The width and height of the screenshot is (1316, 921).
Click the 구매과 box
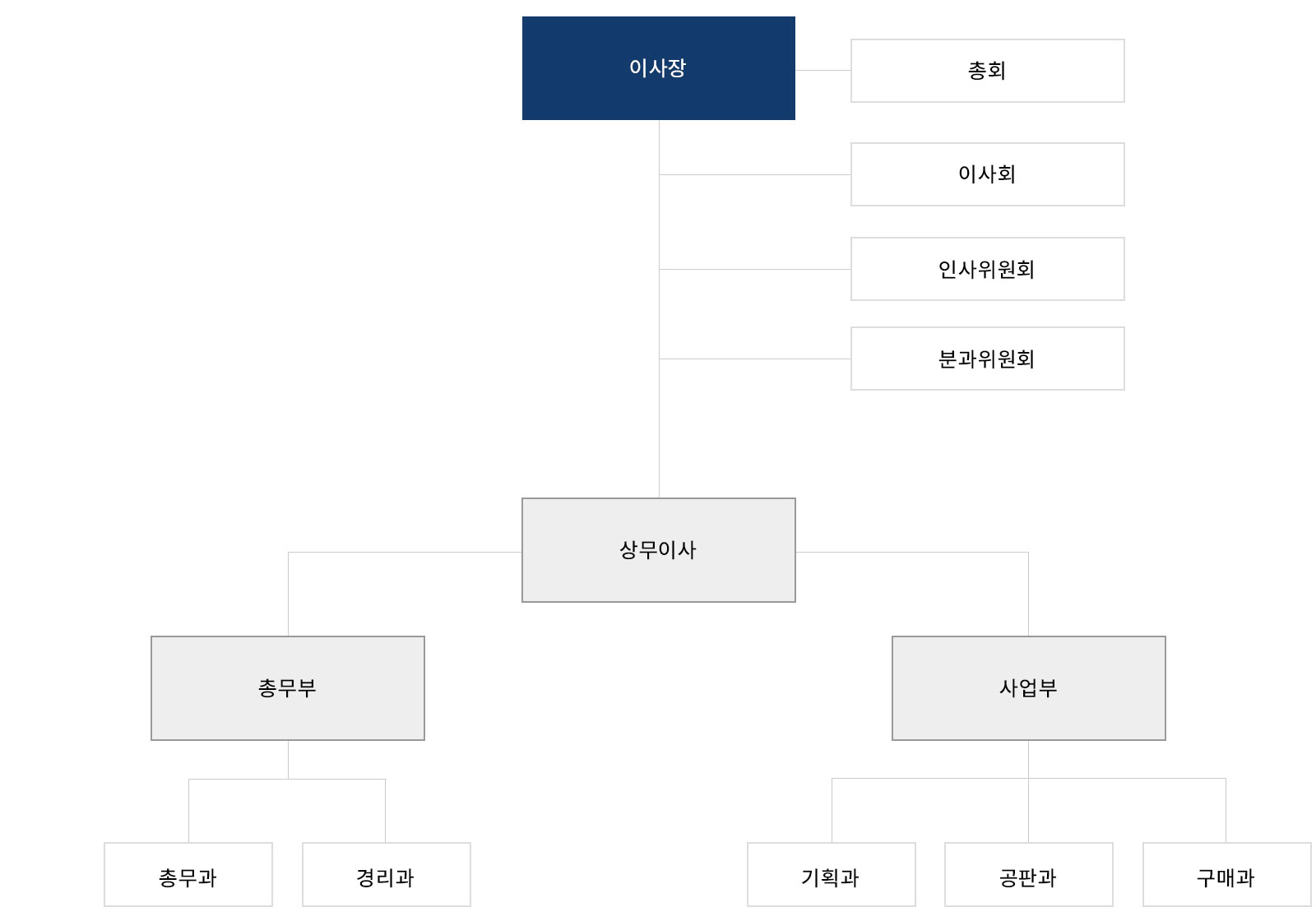click(x=1226, y=875)
